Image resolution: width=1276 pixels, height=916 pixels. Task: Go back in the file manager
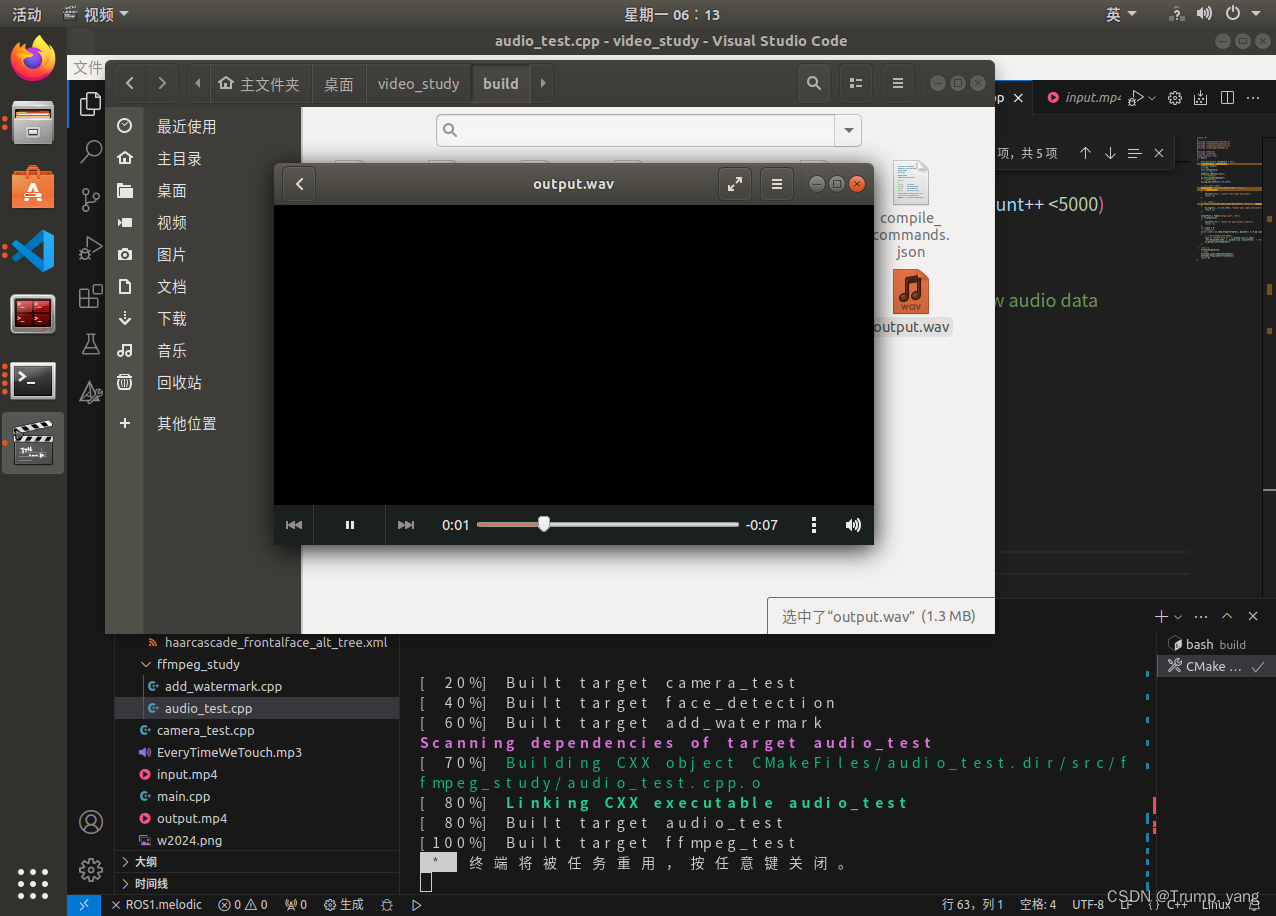pos(130,83)
